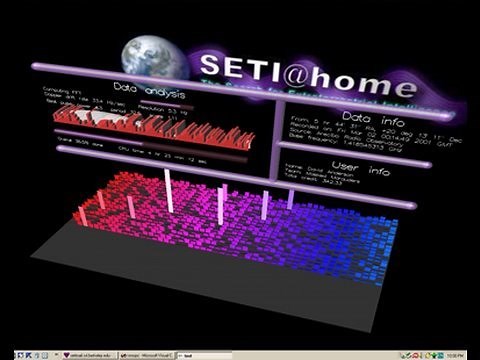Select the 'User info' heading
Screen dimensions: 480x360
[361, 168]
